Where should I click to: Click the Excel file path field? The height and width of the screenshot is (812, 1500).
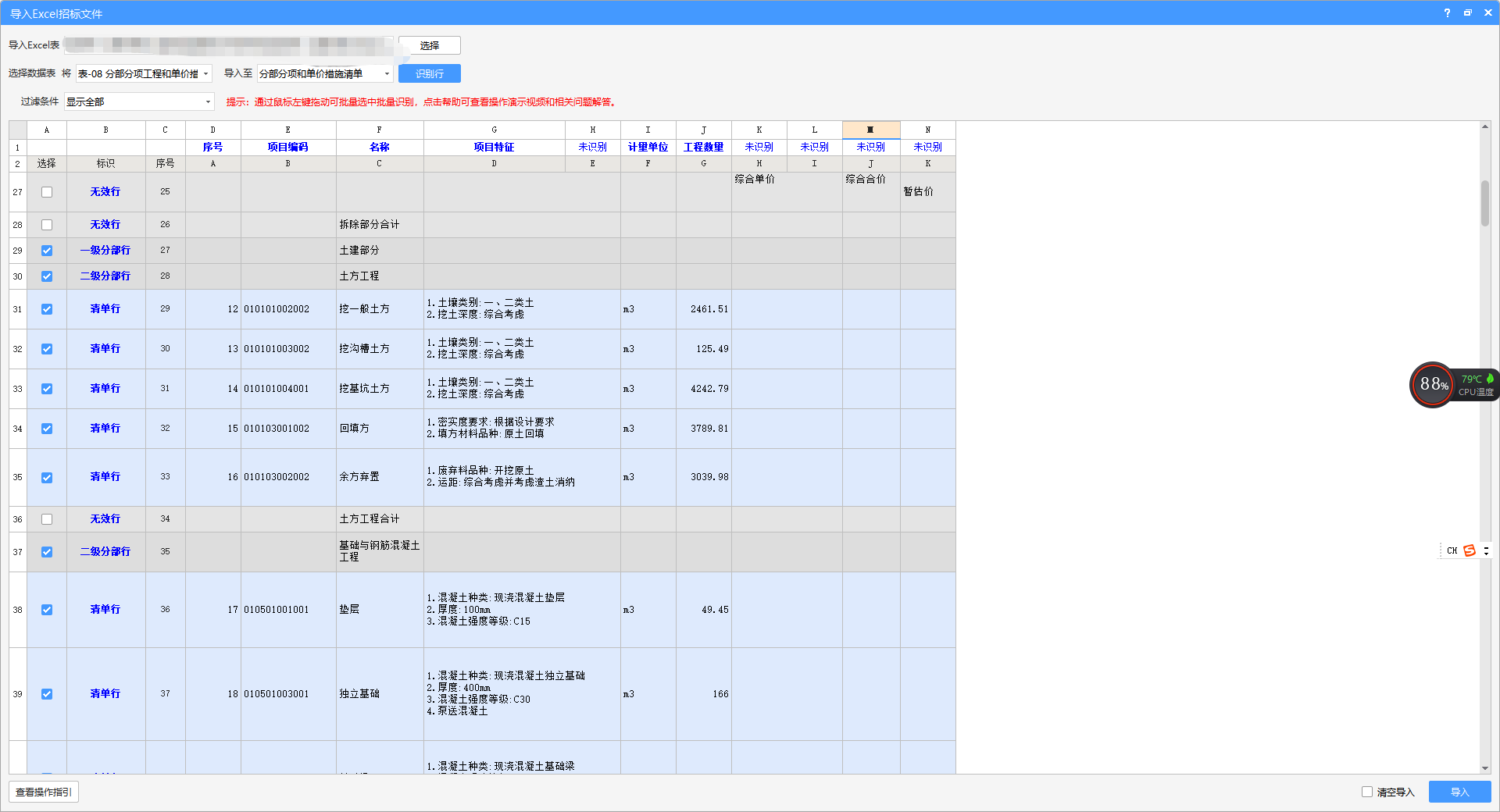pyautogui.click(x=230, y=45)
